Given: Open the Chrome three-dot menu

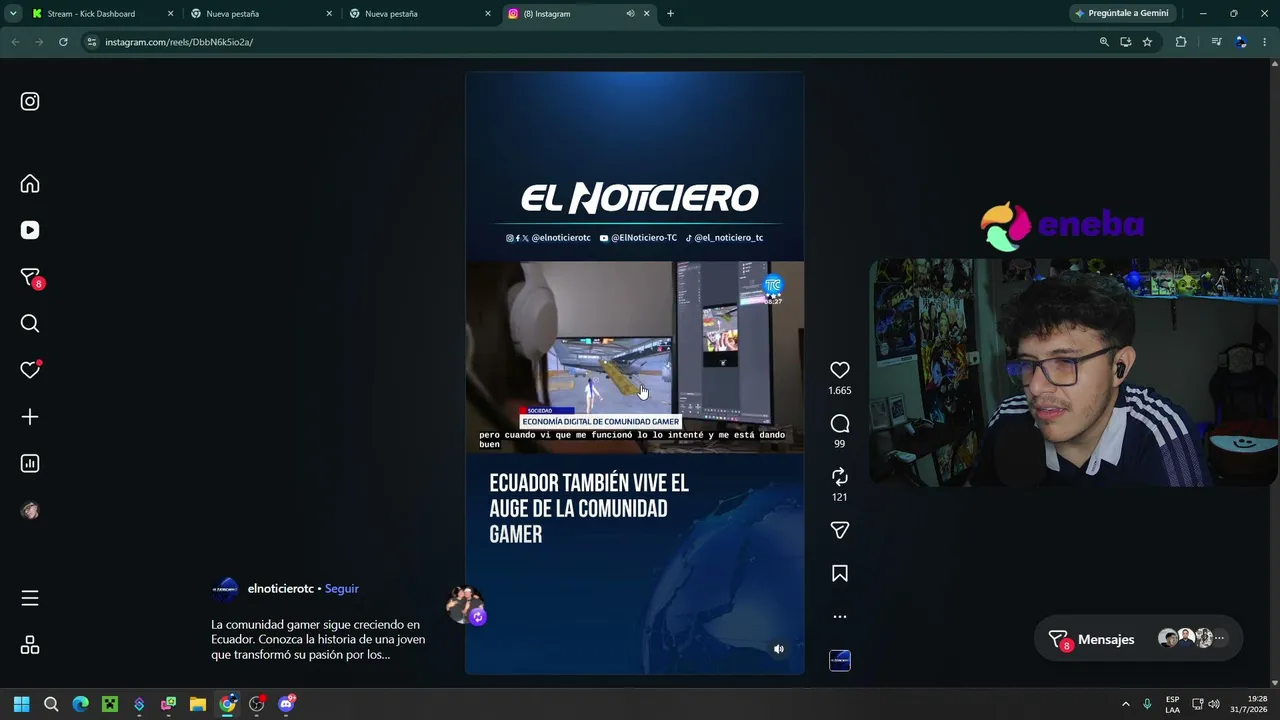Looking at the screenshot, I should click(x=1265, y=42).
